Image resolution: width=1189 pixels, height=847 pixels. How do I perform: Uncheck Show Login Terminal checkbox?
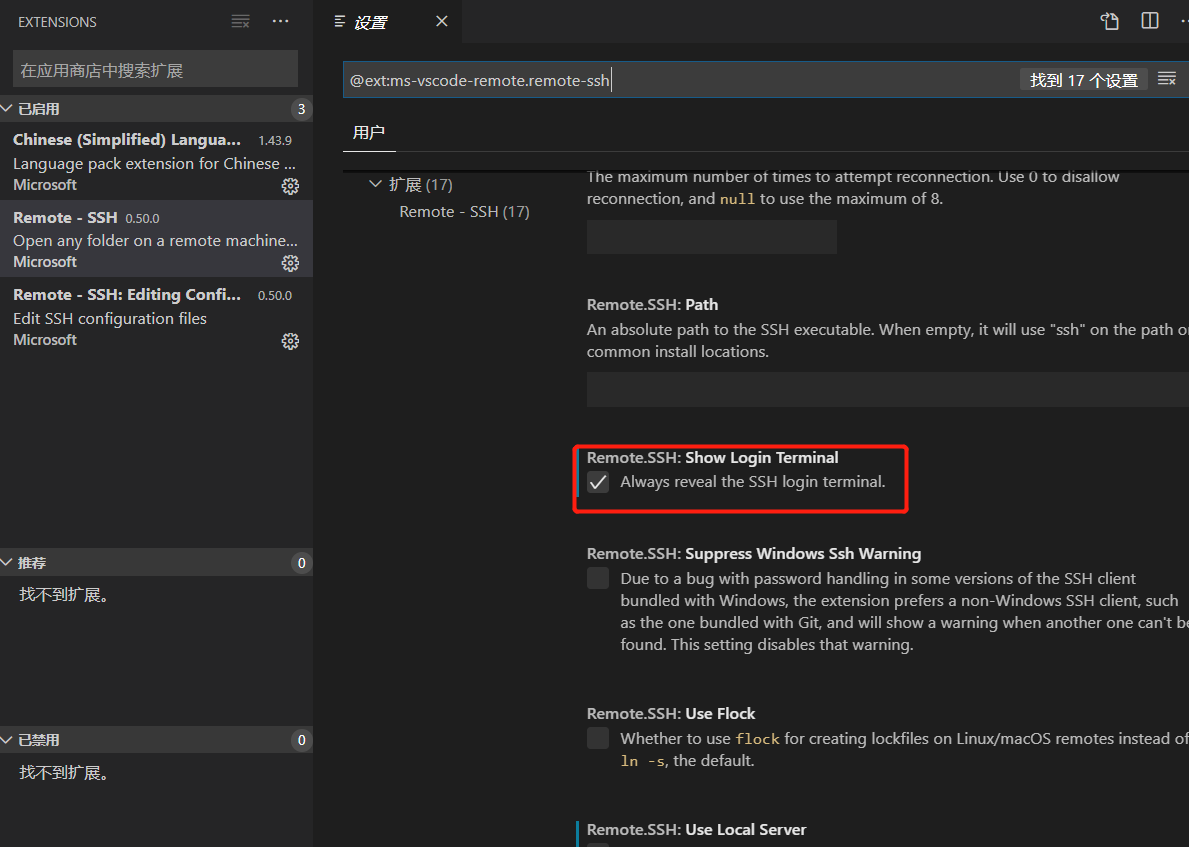[x=598, y=482]
